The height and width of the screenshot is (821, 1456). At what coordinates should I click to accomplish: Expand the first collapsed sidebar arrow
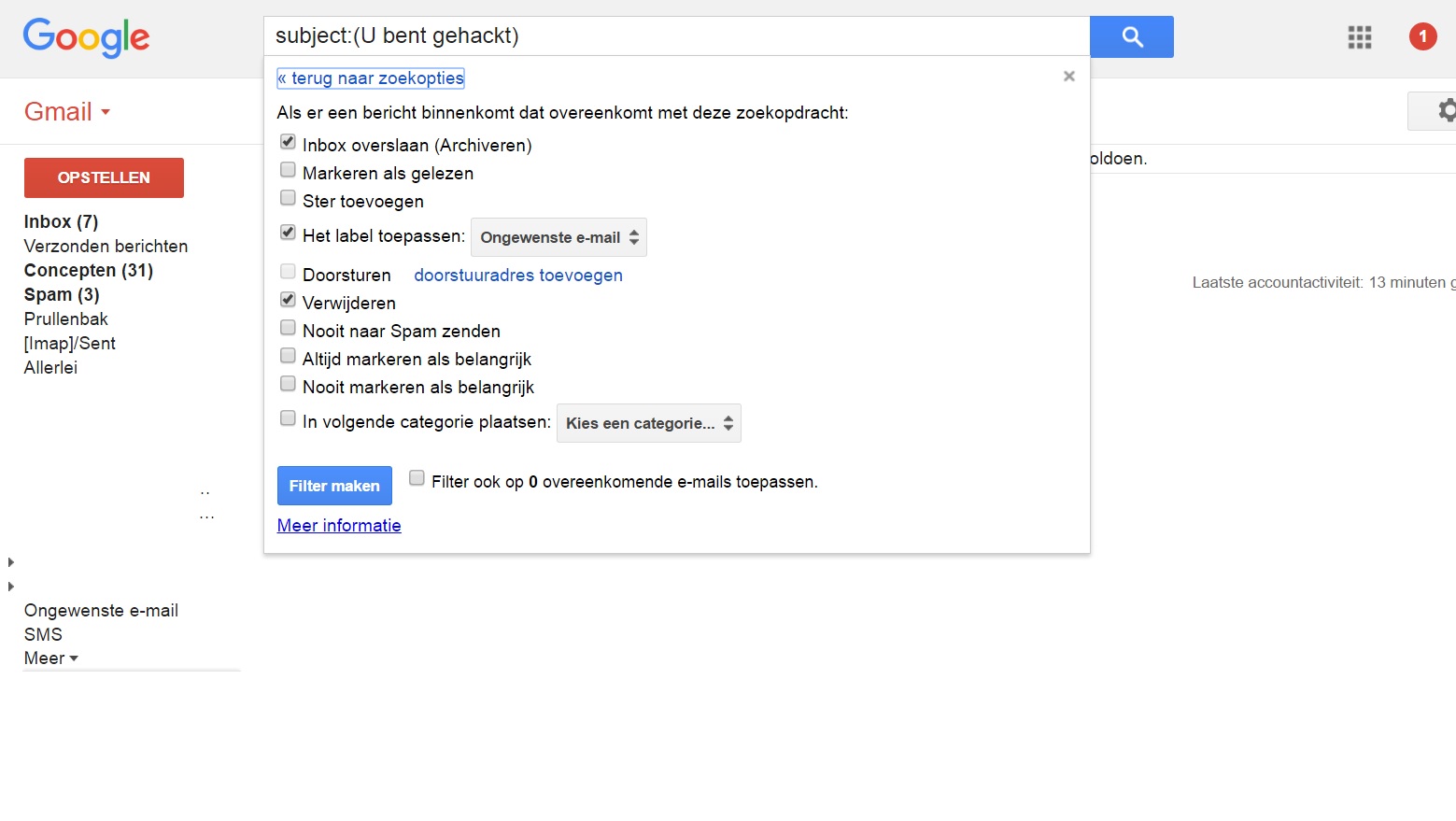pyautogui.click(x=11, y=562)
